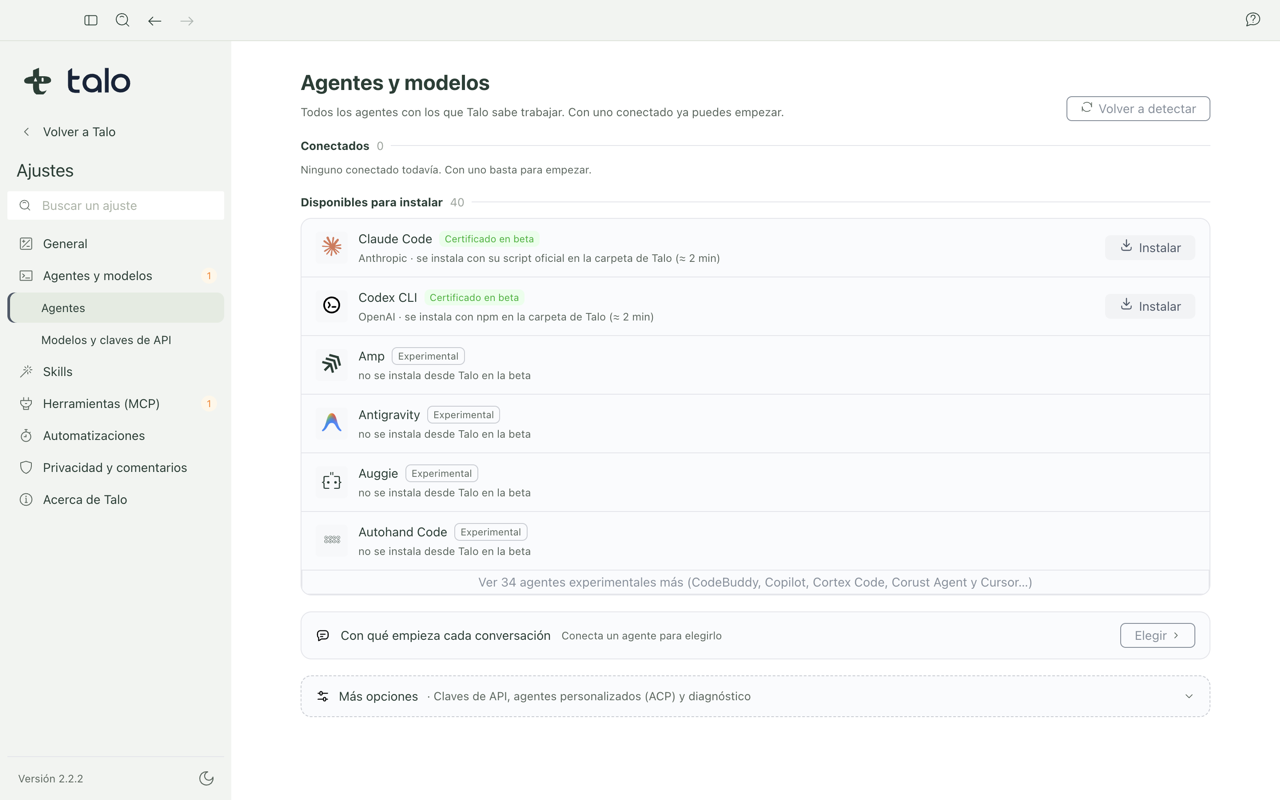Open Acerca de Talo
This screenshot has width=1280, height=800.
coord(116,499)
